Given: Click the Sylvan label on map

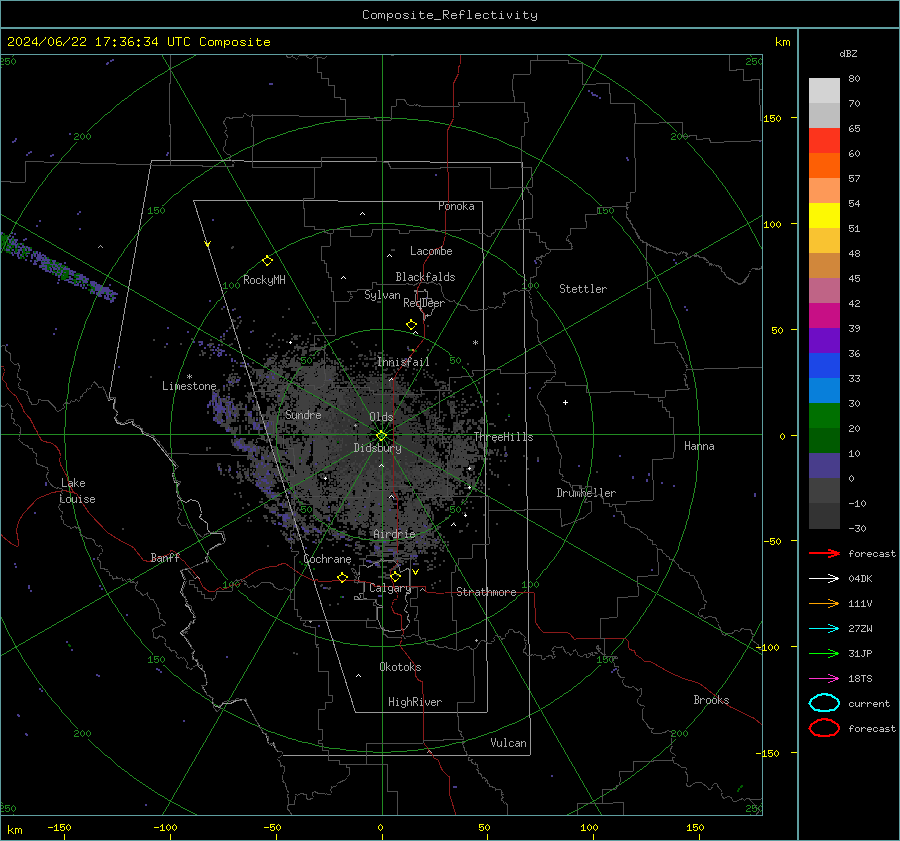Looking at the screenshot, I should pyautogui.click(x=382, y=295).
